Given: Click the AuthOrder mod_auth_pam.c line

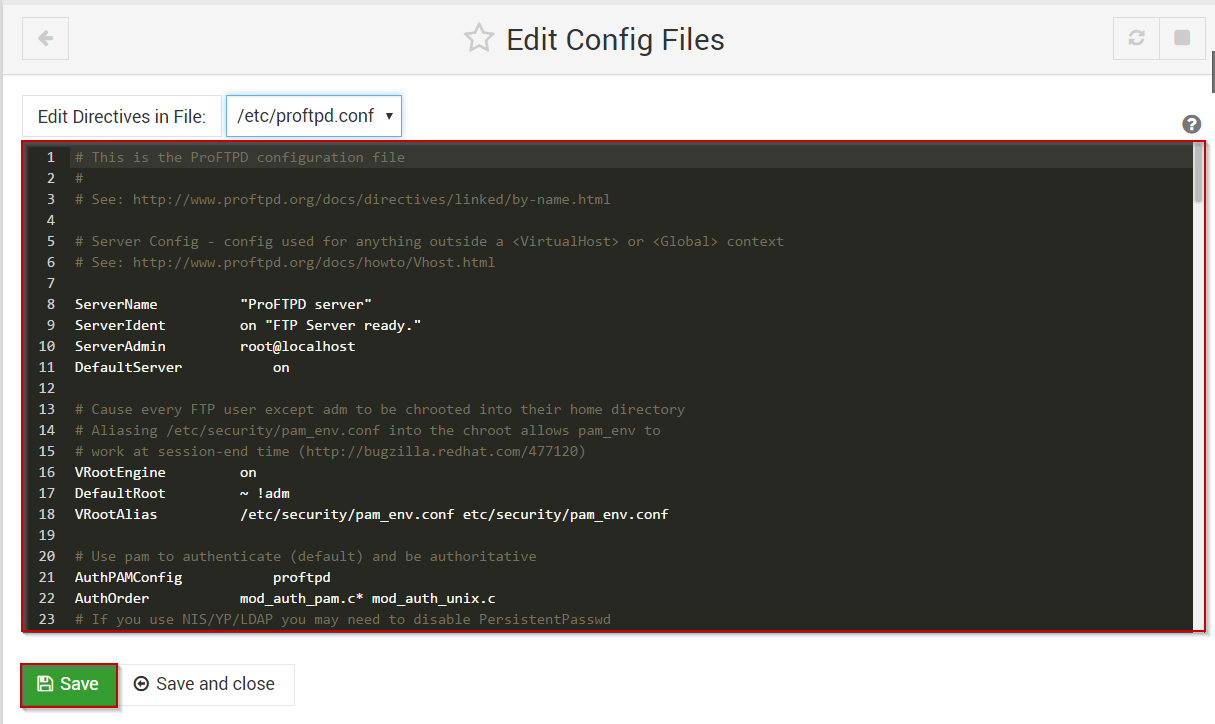Looking at the screenshot, I should [285, 598].
